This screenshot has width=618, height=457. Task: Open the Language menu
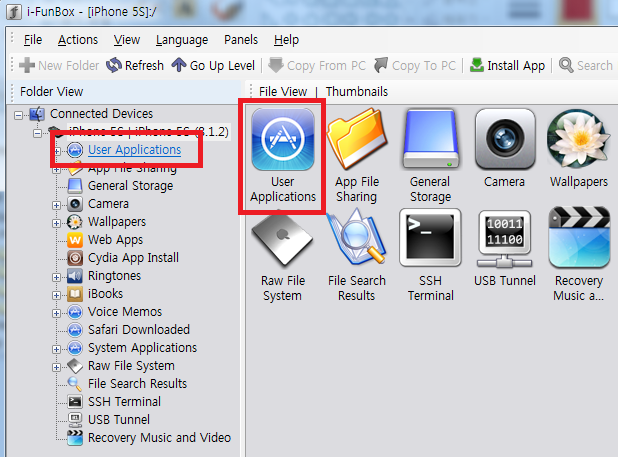182,40
